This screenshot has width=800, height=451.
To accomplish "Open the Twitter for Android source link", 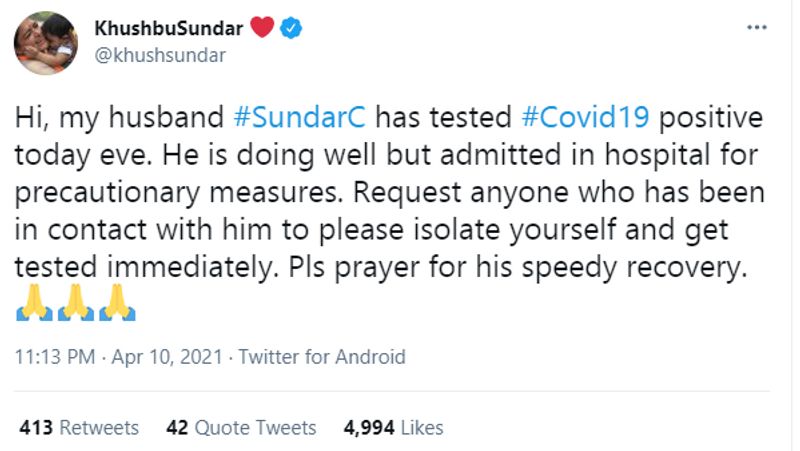I will [323, 357].
